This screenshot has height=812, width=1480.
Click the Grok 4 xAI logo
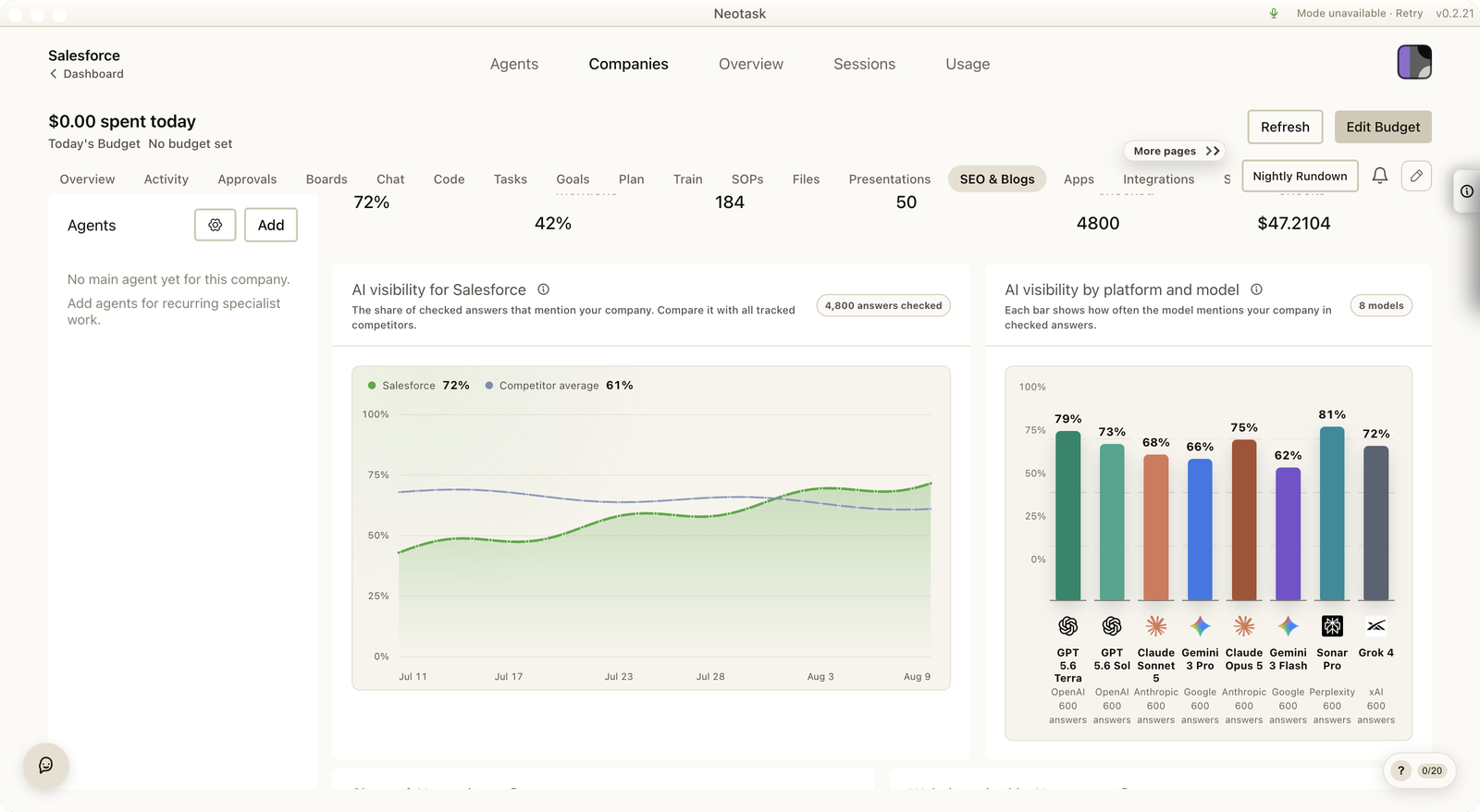click(x=1376, y=626)
